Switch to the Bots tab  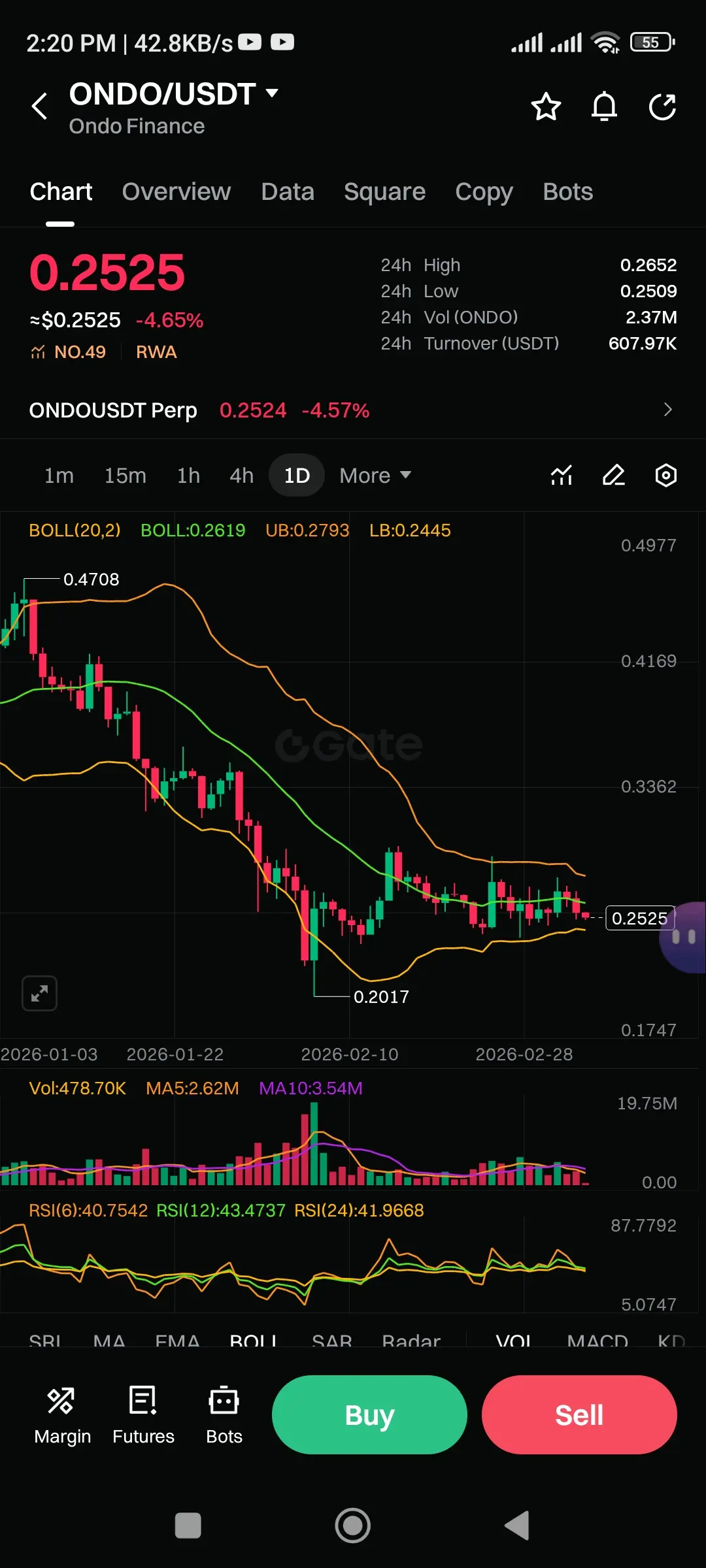[567, 191]
